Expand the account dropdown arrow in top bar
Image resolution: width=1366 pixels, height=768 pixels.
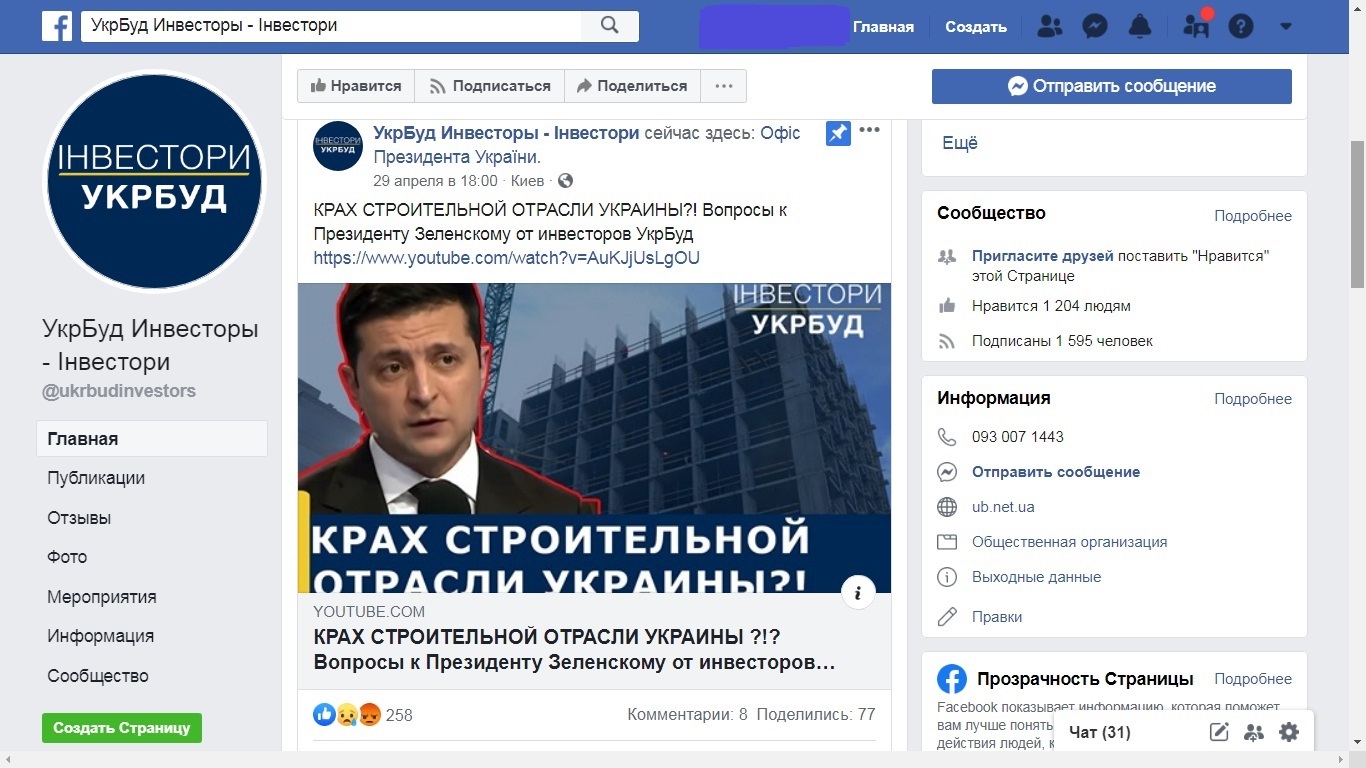[1286, 27]
